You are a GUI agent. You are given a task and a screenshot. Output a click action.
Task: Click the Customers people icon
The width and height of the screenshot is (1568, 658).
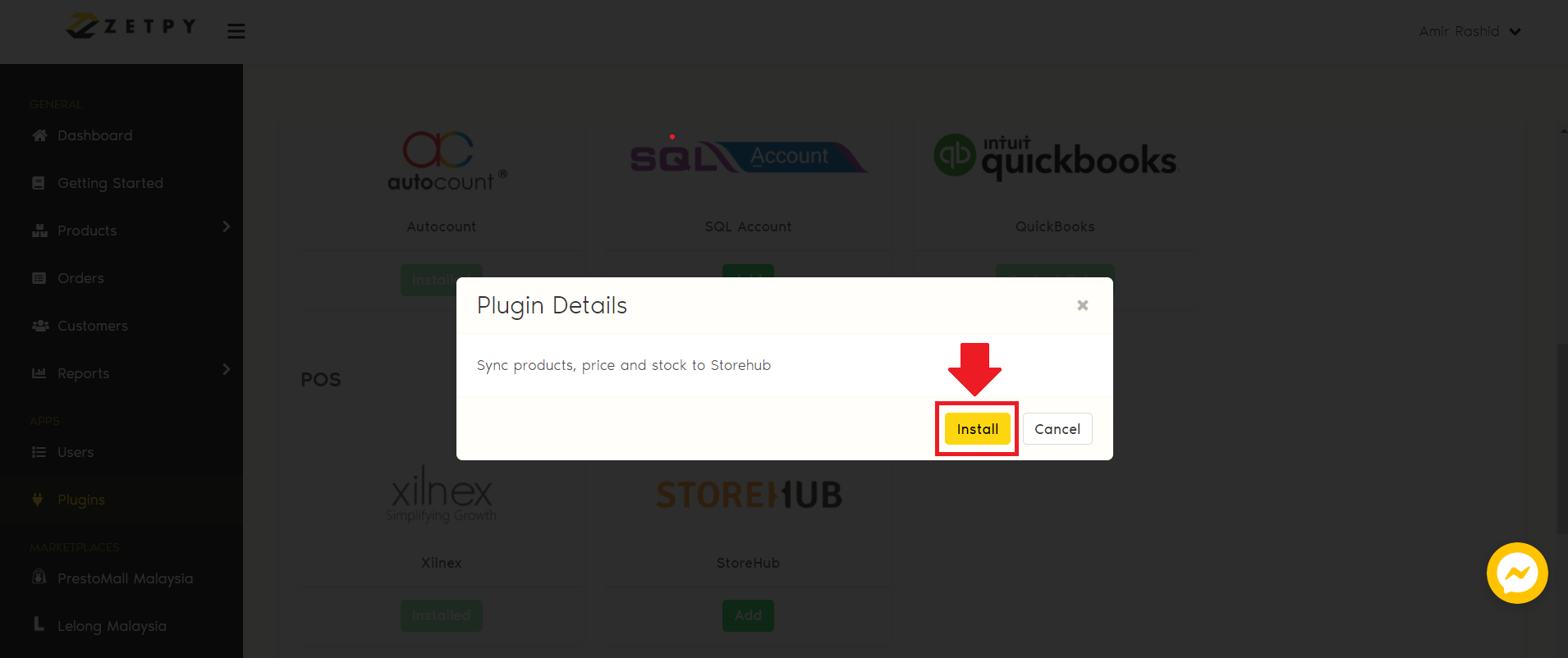(40, 326)
